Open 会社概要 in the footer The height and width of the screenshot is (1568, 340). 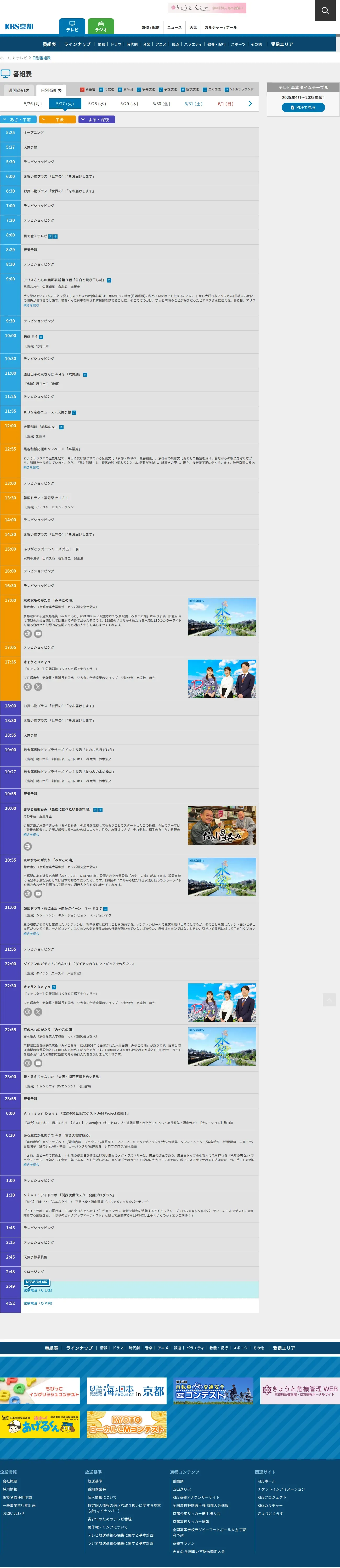tap(10, 1481)
